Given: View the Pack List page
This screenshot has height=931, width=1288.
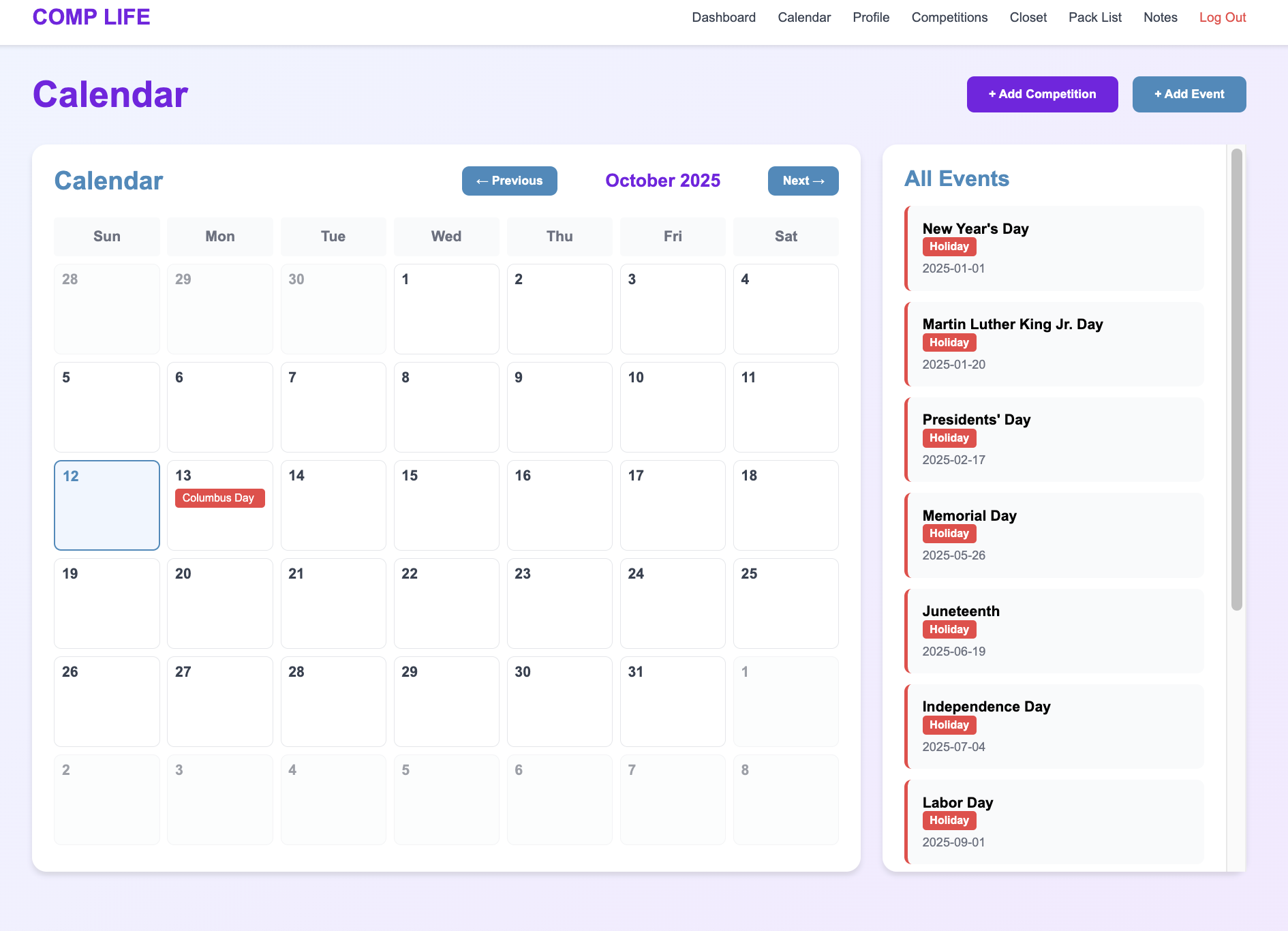Looking at the screenshot, I should (1095, 17).
